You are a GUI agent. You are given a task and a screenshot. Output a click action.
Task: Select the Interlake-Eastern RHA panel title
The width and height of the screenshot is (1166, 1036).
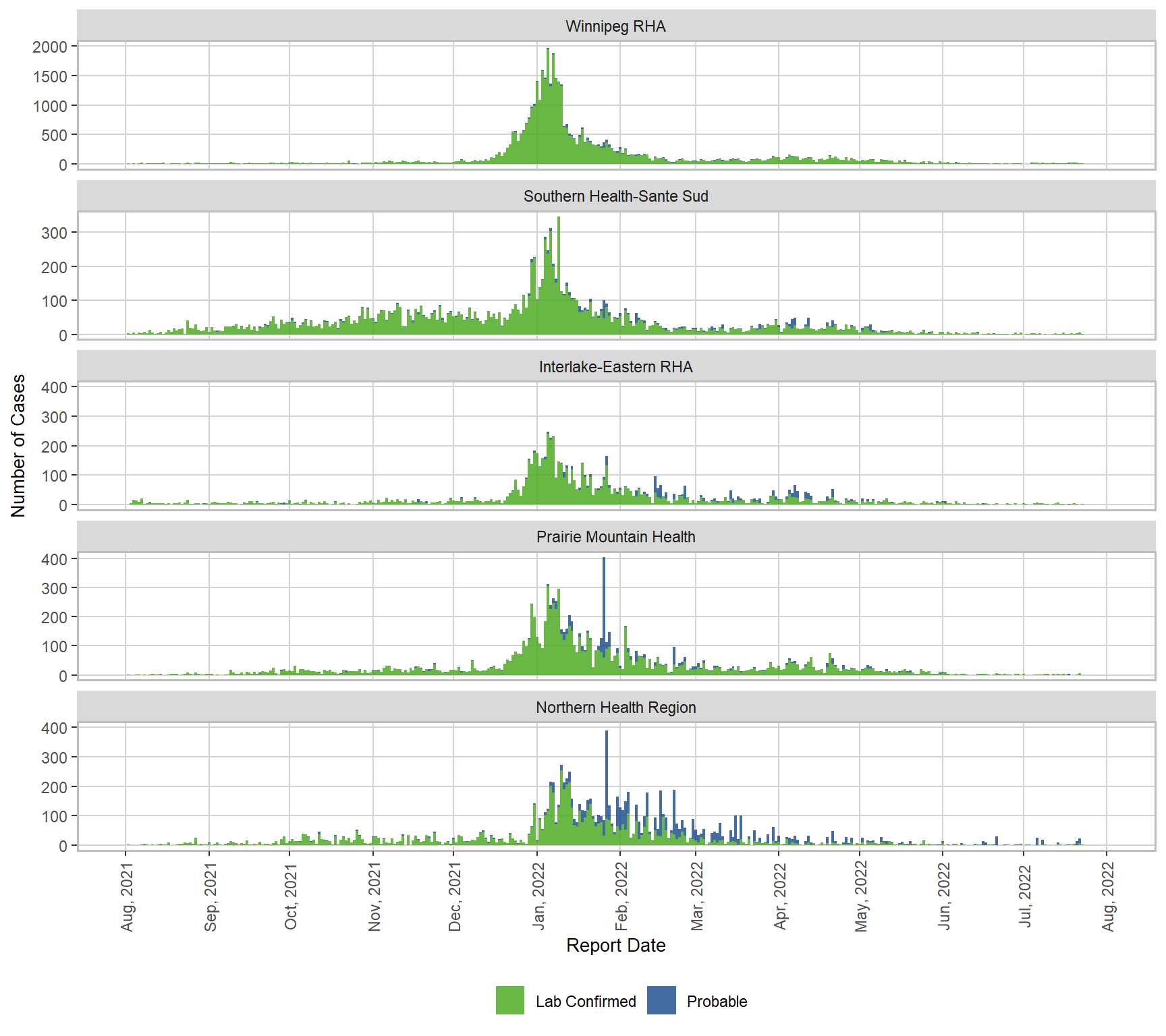[615, 367]
